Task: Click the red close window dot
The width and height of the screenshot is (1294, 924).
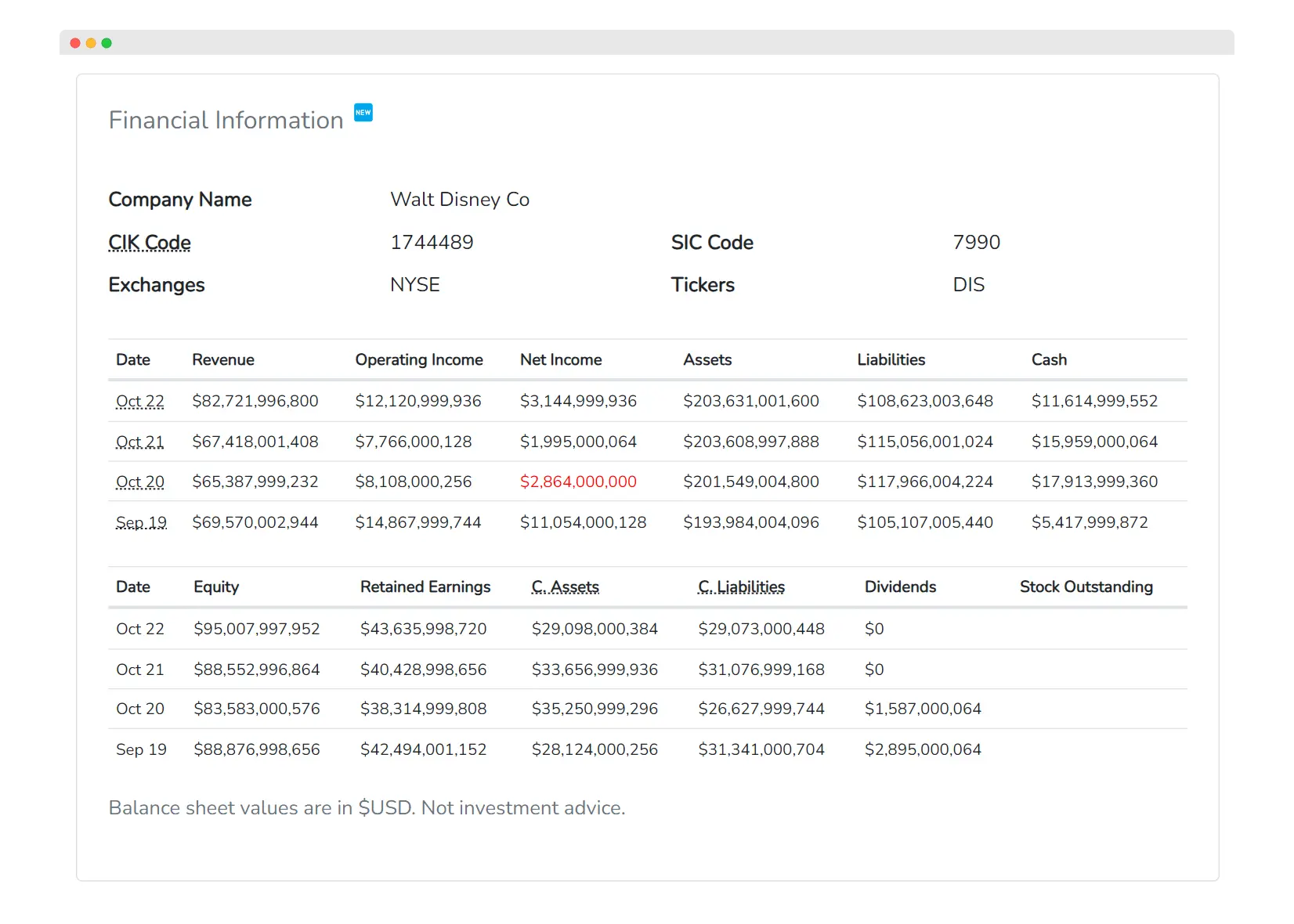Action: pyautogui.click(x=75, y=43)
